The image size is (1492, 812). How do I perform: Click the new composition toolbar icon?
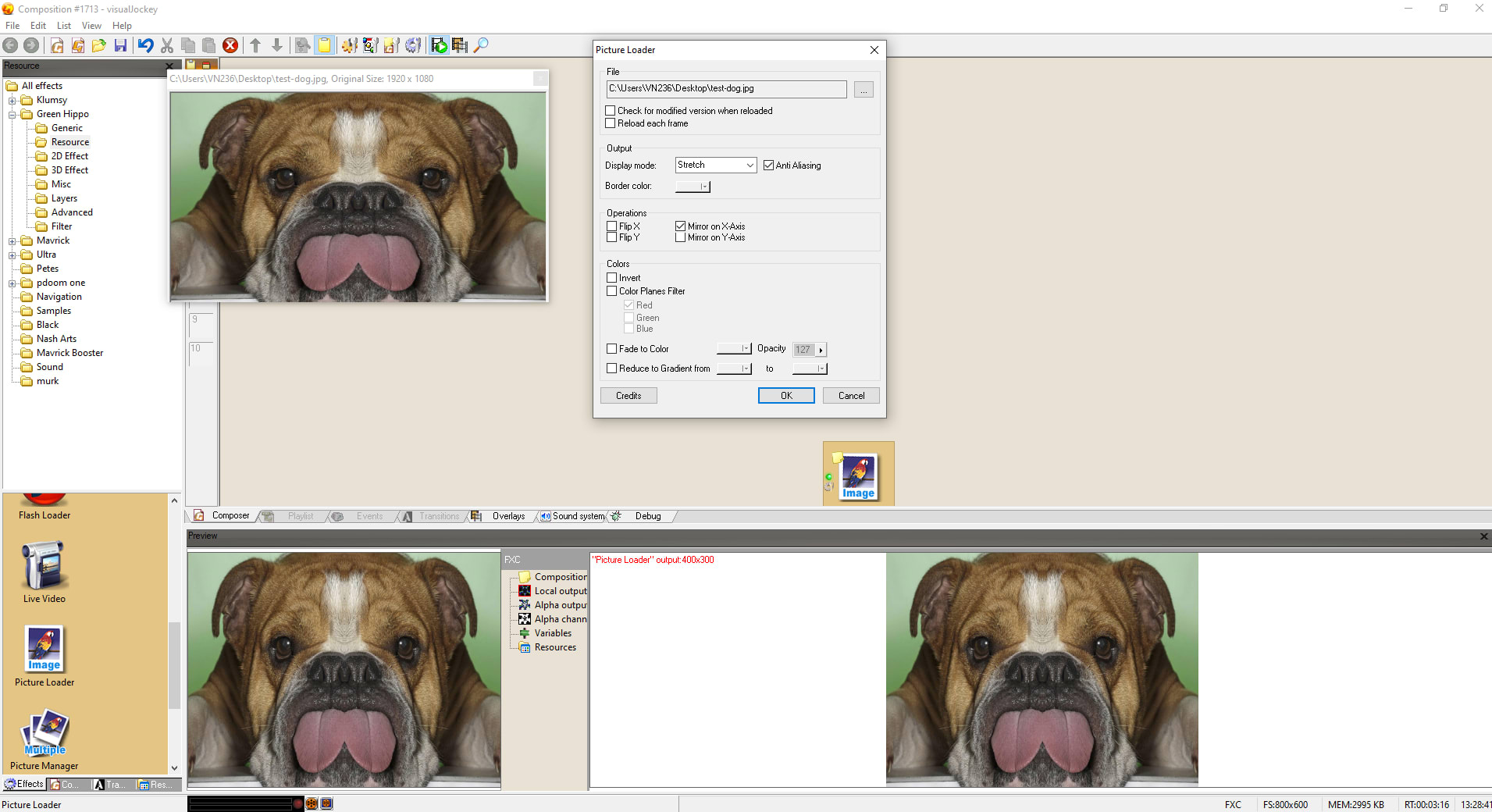click(57, 45)
